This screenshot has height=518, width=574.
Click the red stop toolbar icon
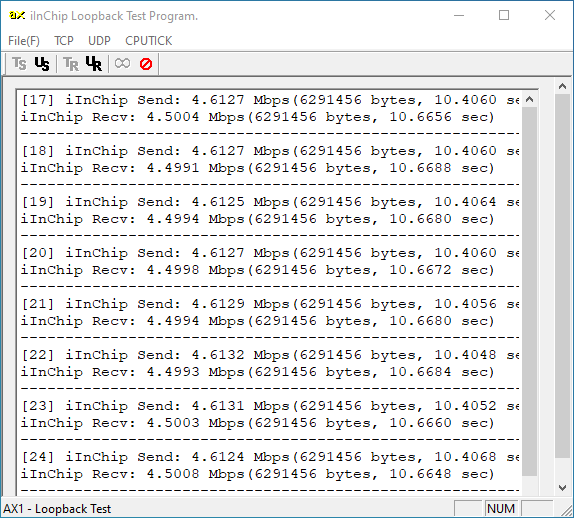[146, 64]
